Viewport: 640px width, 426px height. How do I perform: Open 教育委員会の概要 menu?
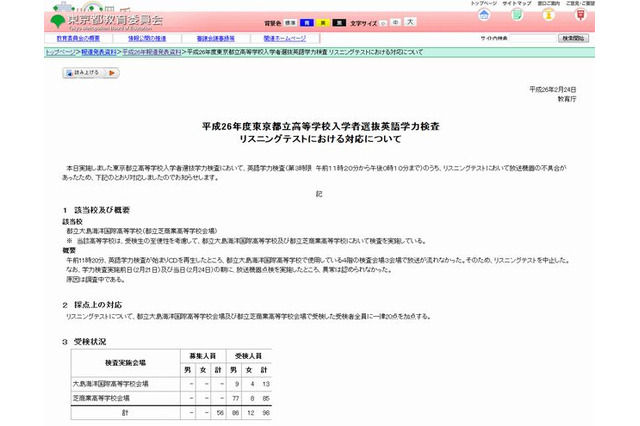tap(78, 38)
